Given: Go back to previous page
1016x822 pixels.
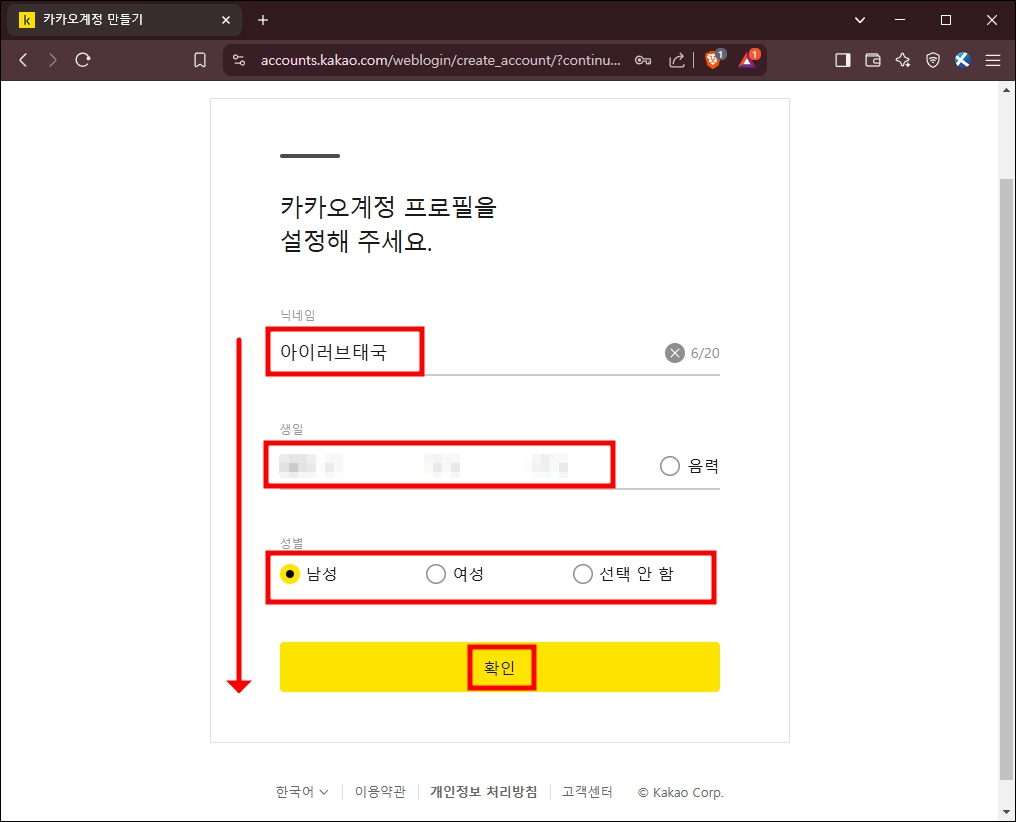Looking at the screenshot, I should [x=23, y=60].
